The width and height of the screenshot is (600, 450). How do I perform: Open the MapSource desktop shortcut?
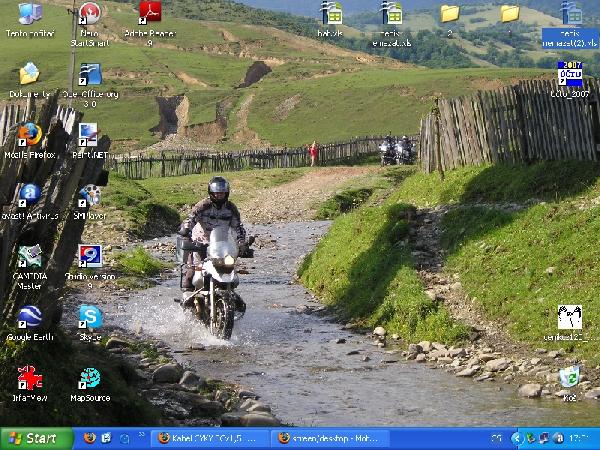[x=89, y=378]
